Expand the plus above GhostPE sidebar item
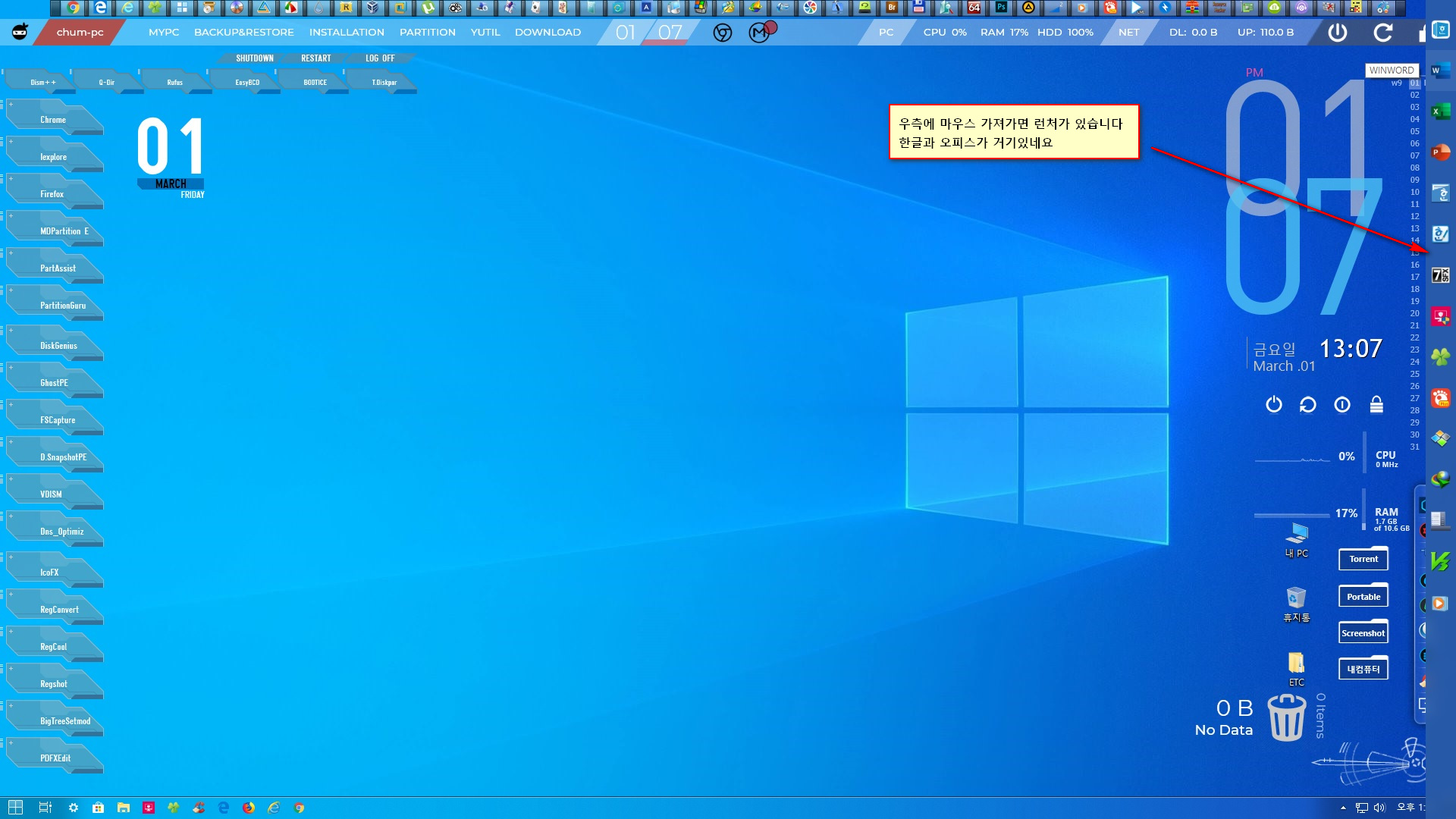The height and width of the screenshot is (819, 1456). point(11,368)
